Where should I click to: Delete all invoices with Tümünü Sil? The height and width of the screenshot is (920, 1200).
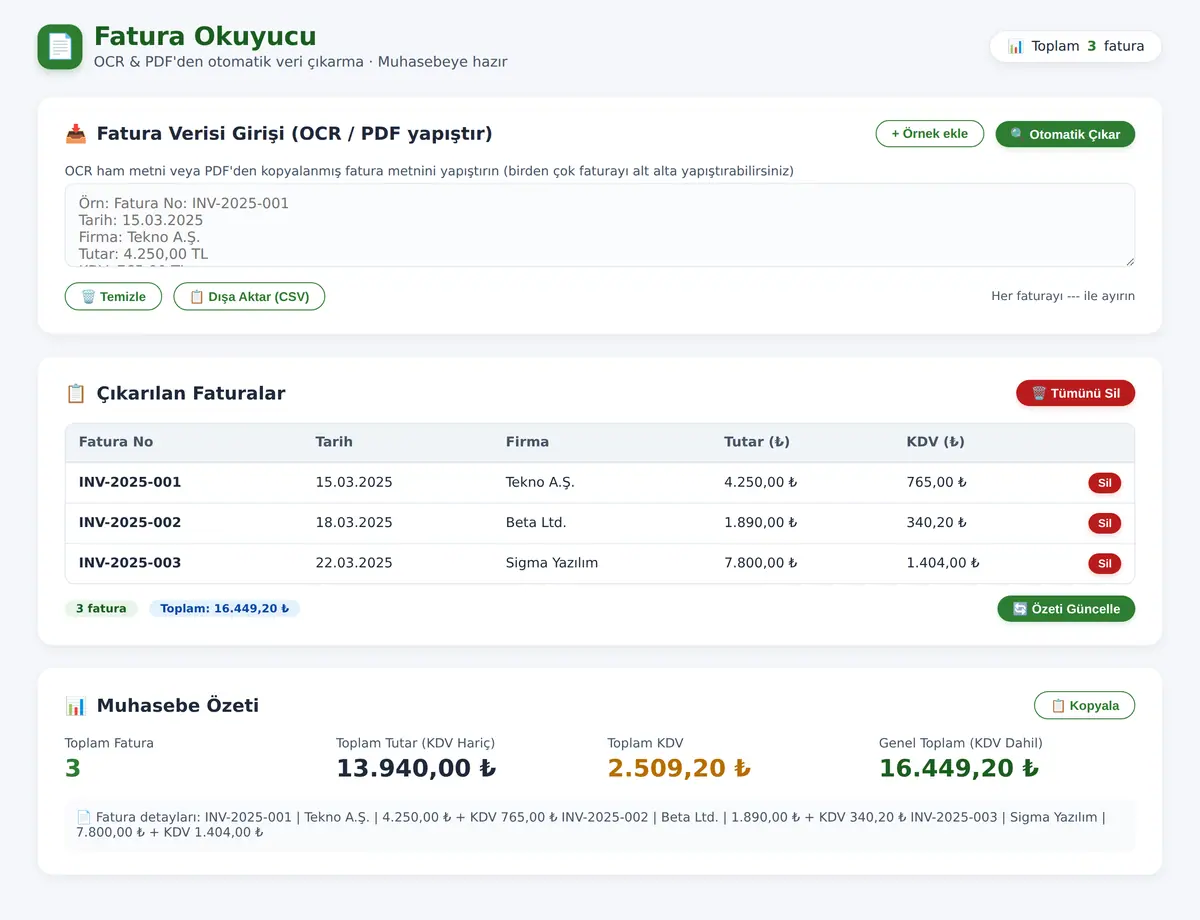(1075, 393)
